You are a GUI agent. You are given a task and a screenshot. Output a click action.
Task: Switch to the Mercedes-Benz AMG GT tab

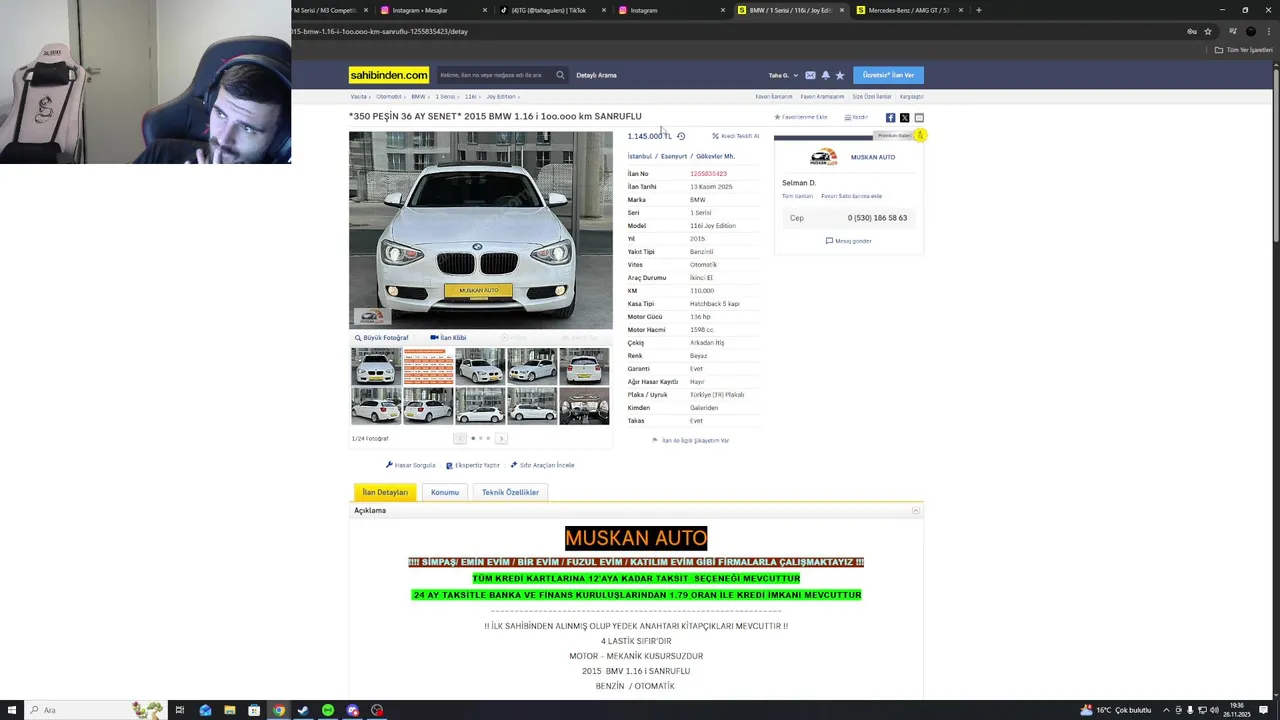pos(908,10)
